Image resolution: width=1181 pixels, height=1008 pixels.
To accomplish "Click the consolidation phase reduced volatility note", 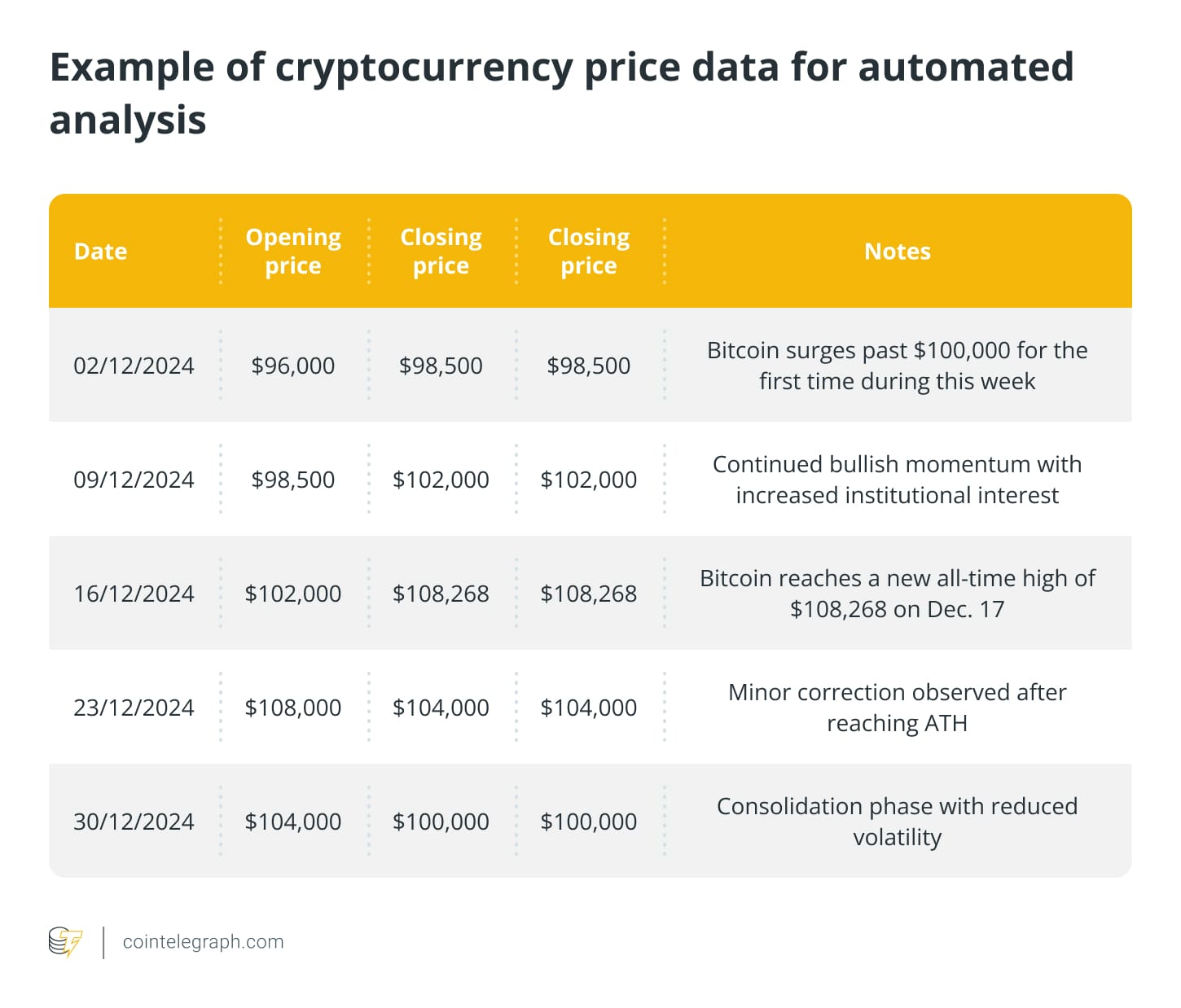I will click(897, 822).
